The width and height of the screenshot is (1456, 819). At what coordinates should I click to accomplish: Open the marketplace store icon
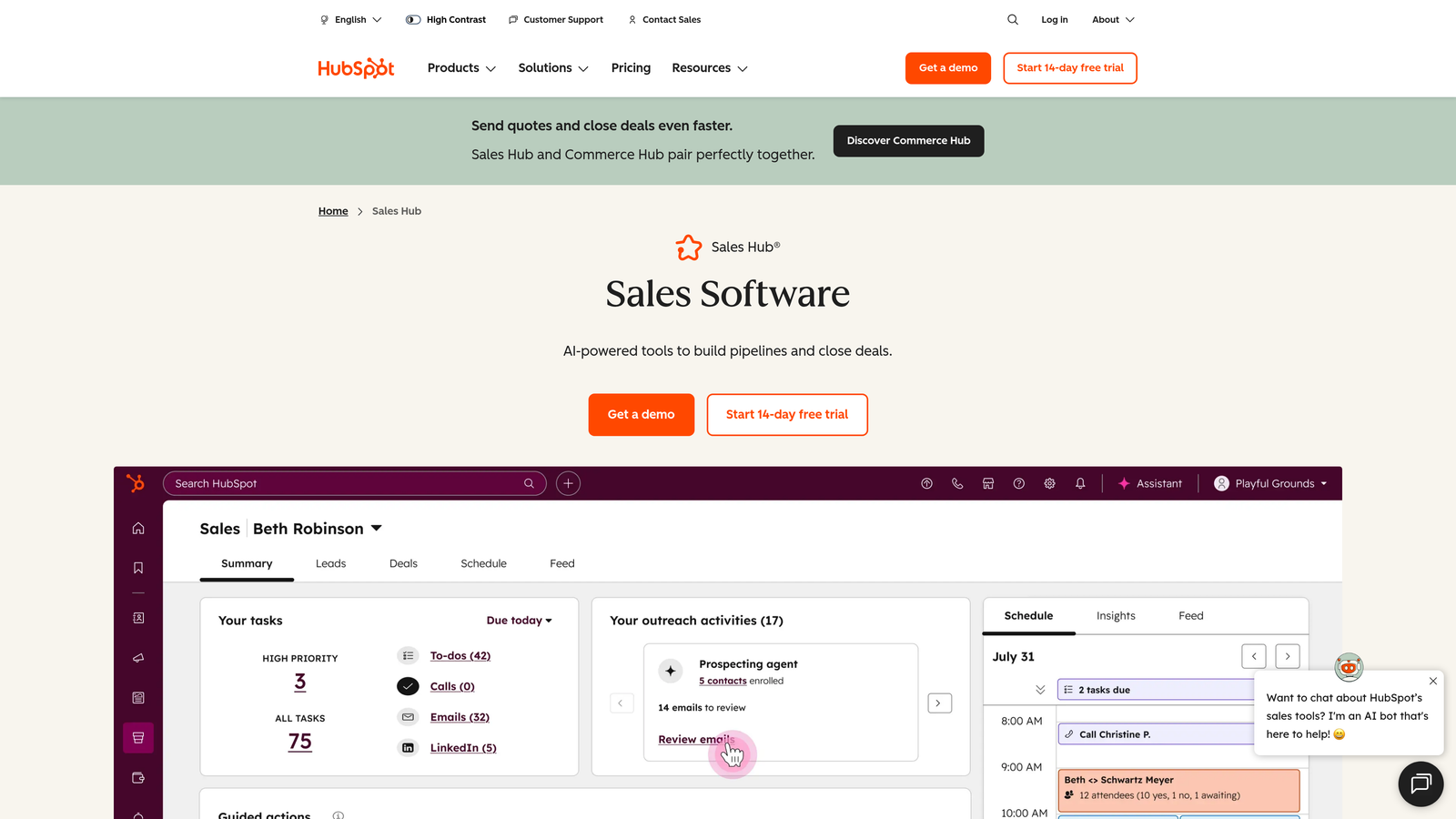[x=988, y=483]
